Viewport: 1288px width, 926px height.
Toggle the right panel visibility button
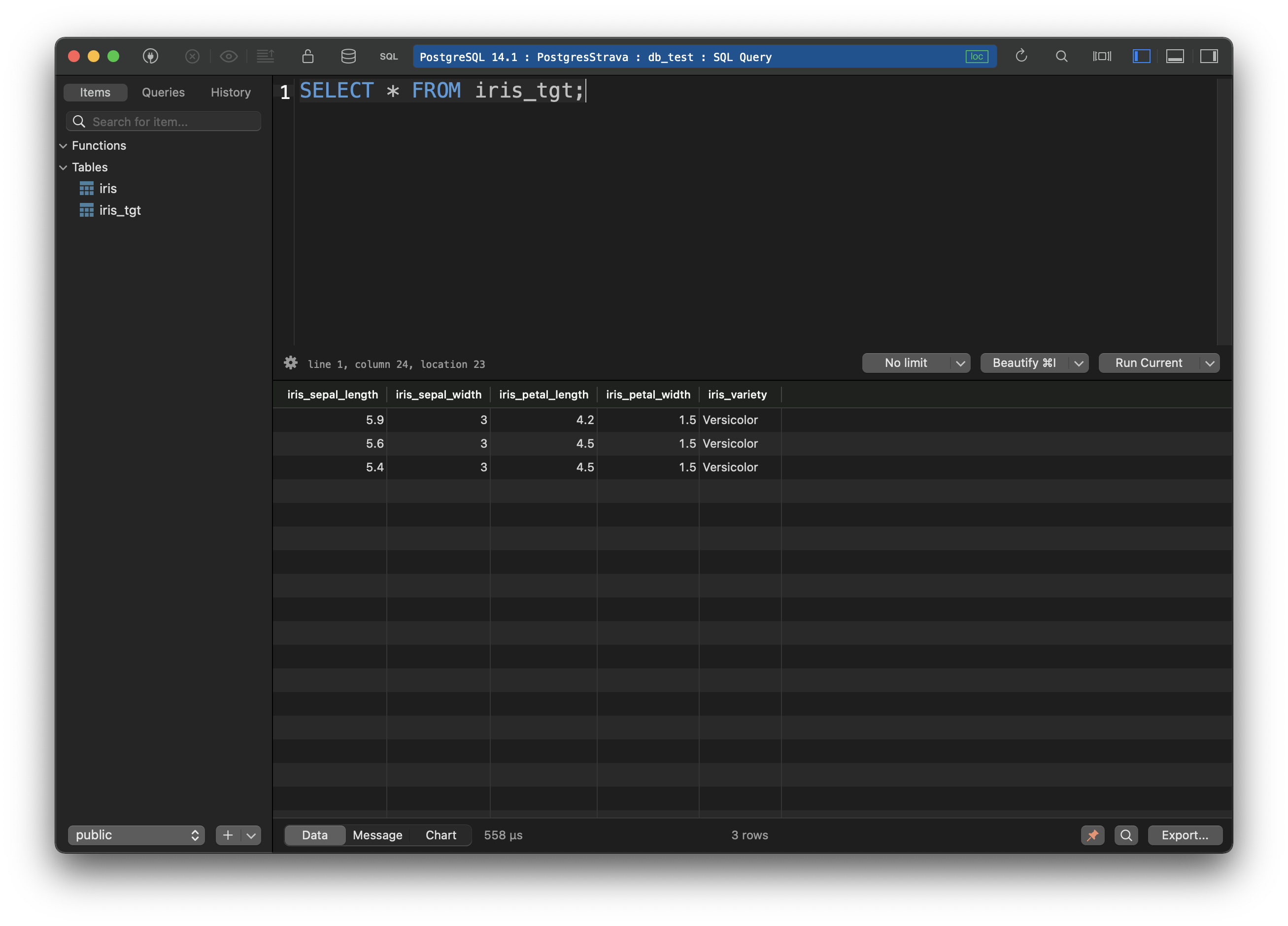point(1210,56)
